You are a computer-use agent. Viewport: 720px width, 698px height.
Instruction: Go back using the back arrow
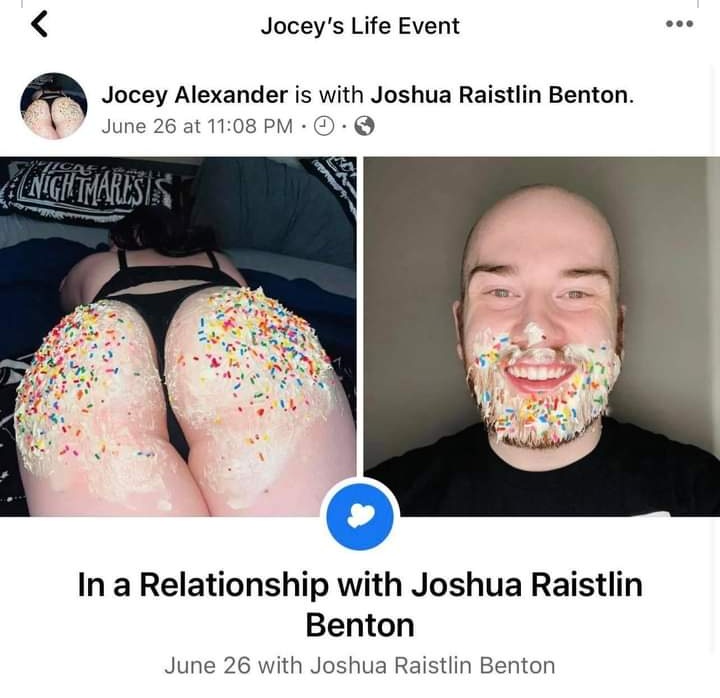click(x=40, y=24)
